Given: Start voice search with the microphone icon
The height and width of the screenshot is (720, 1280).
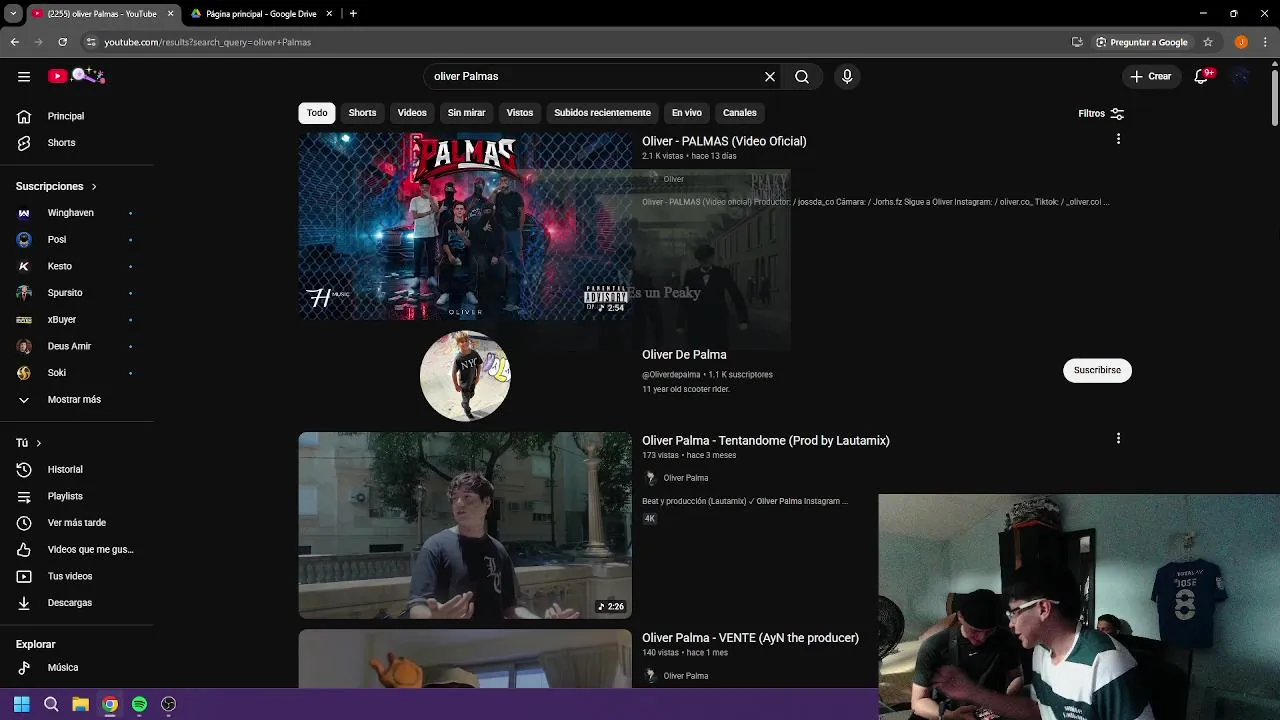Looking at the screenshot, I should [847, 76].
